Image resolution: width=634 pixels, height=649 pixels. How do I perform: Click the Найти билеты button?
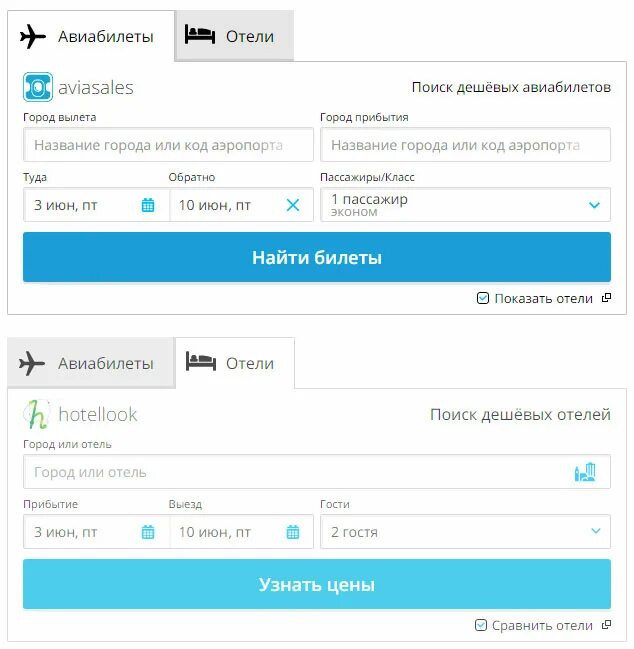(317, 257)
